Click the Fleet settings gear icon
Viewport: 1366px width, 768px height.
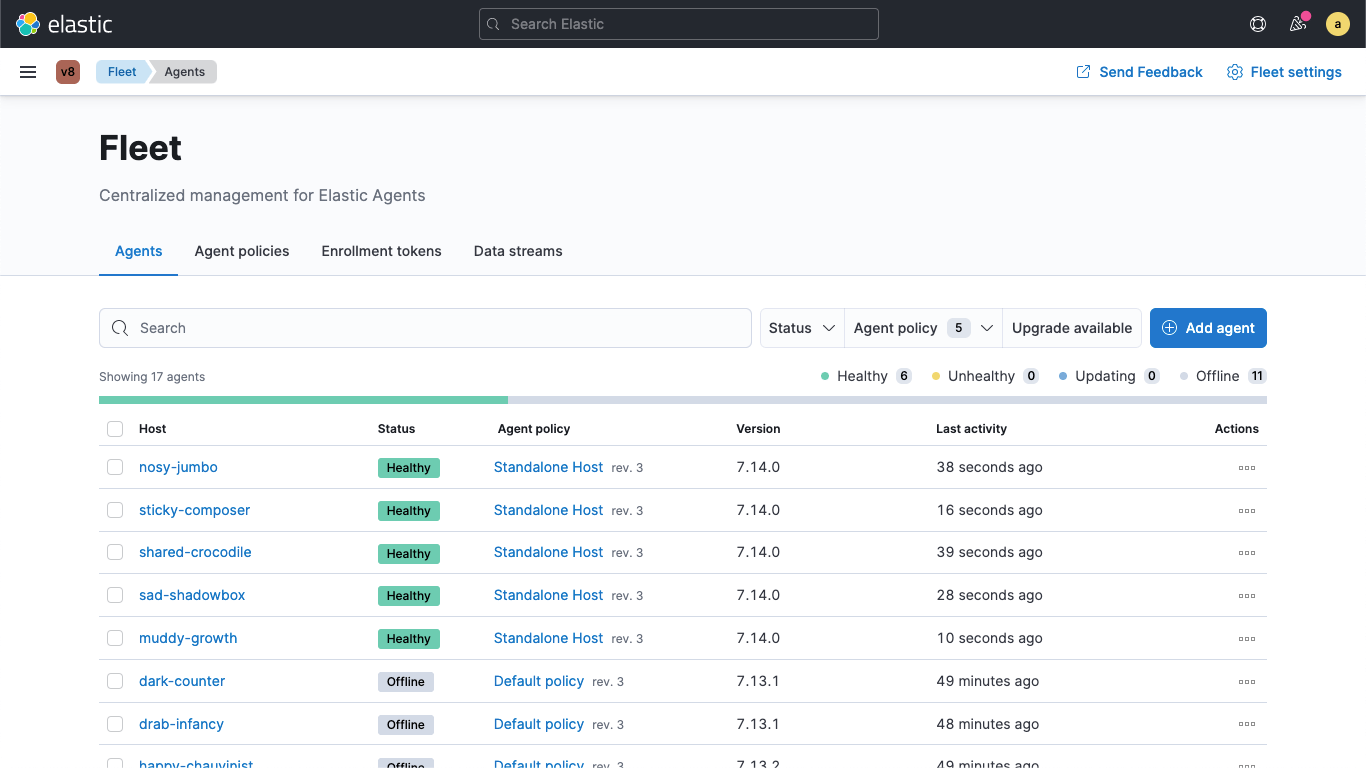(x=1235, y=72)
